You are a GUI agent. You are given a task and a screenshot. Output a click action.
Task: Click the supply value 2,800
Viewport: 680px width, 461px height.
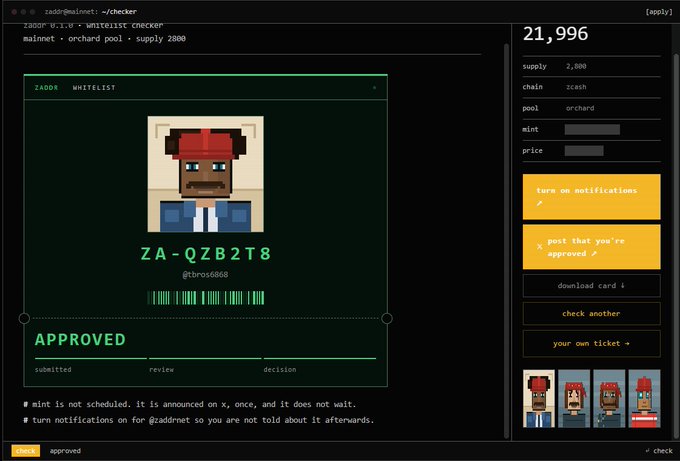(576, 66)
